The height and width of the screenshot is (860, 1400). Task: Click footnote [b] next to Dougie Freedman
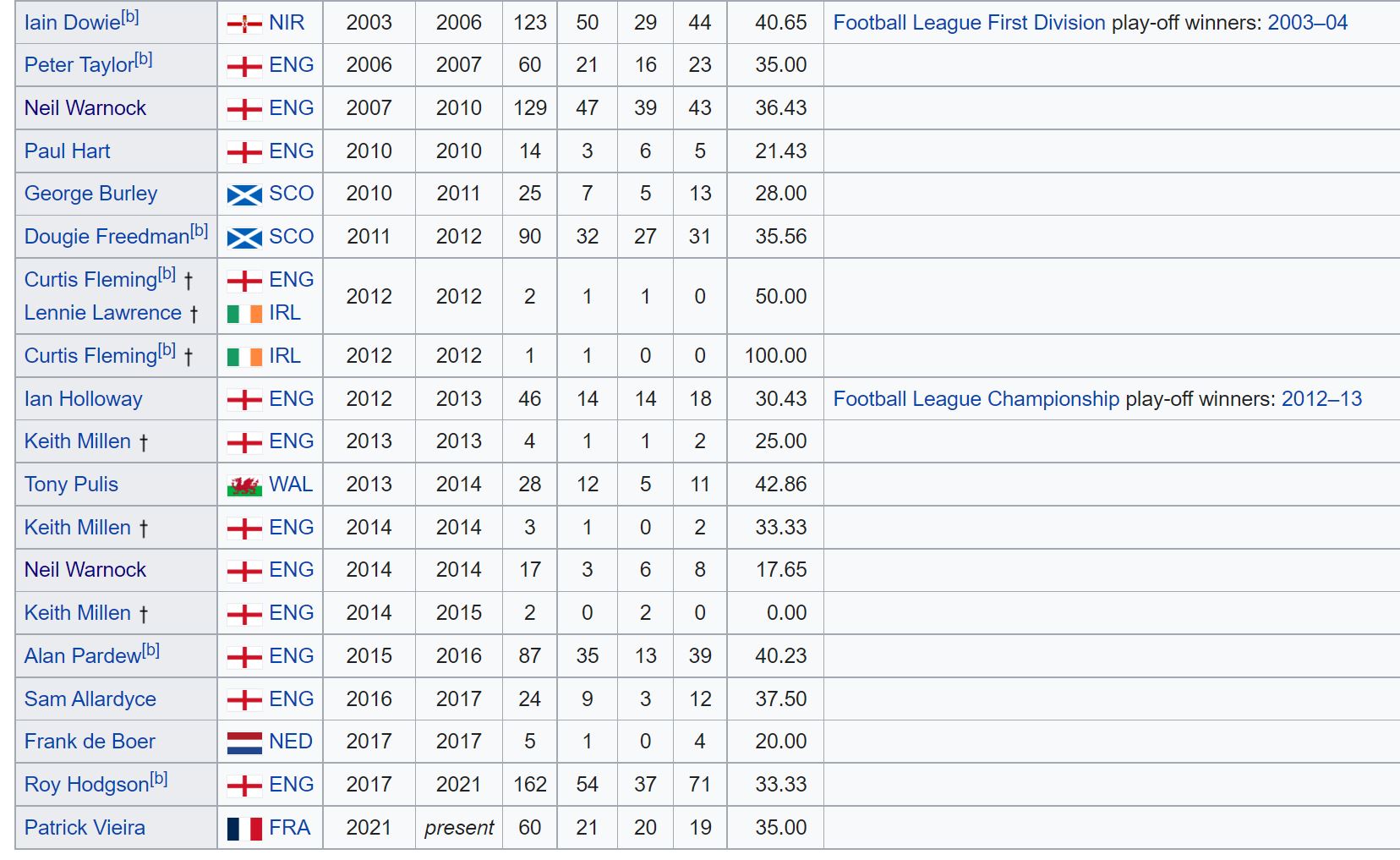coord(199,231)
